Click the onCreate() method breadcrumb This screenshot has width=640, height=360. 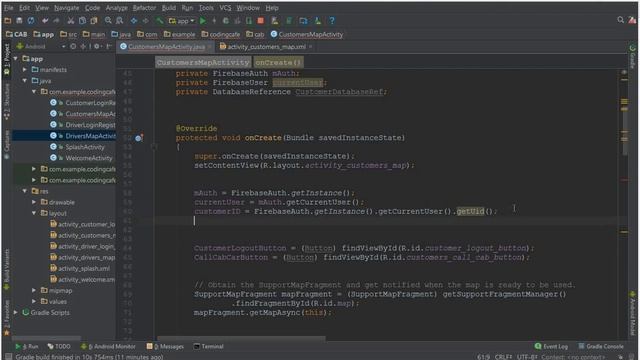pos(278,62)
